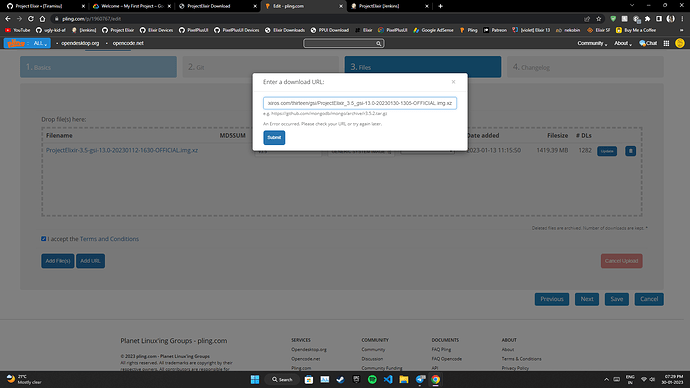Open the Patreon bookmark

click(x=495, y=30)
